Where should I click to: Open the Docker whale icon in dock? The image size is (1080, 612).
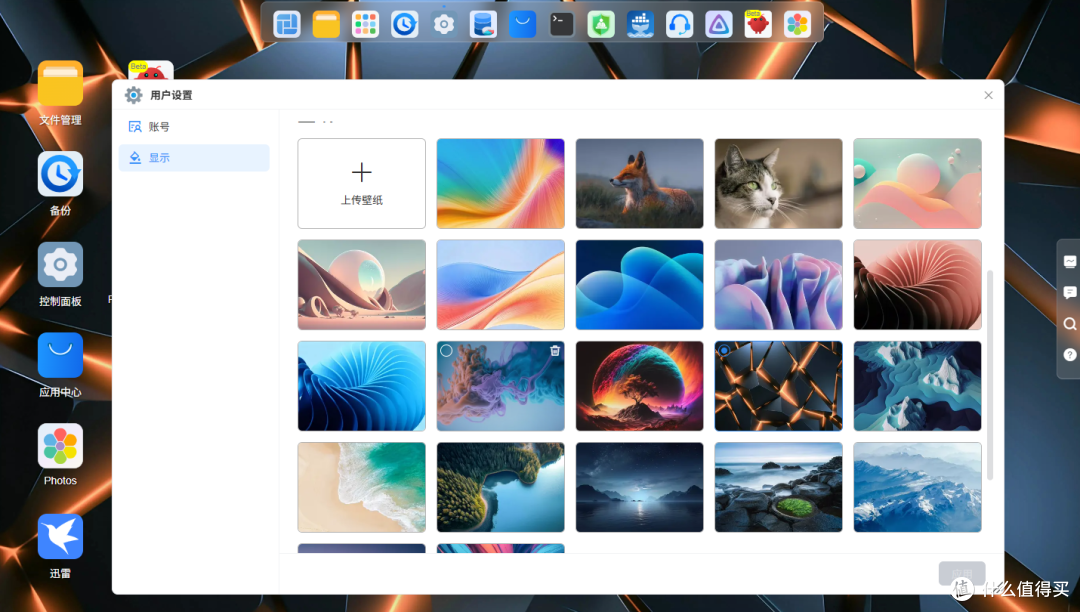[640, 25]
